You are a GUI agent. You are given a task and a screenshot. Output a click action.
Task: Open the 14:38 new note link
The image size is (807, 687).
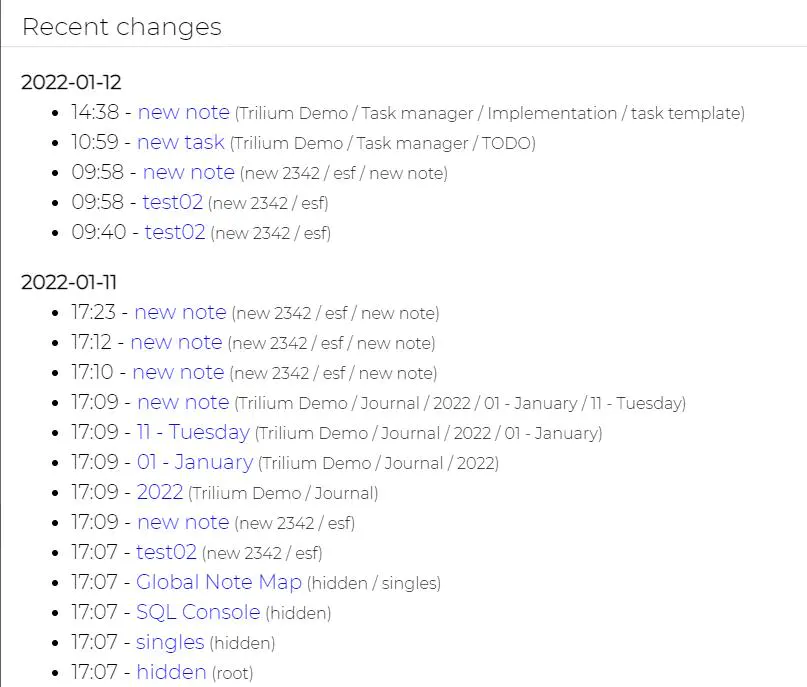click(x=183, y=113)
